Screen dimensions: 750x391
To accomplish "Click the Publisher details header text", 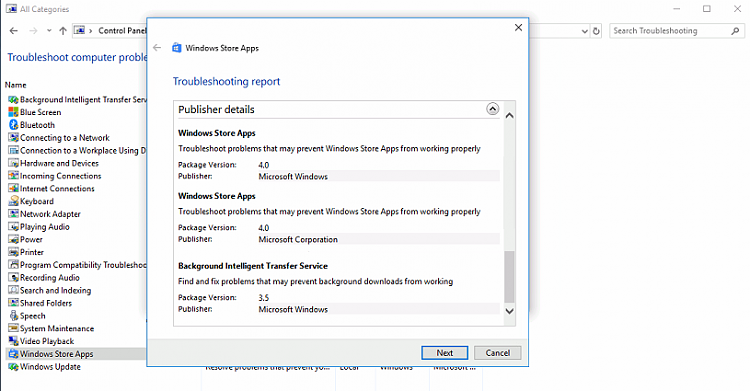I will [x=216, y=109].
